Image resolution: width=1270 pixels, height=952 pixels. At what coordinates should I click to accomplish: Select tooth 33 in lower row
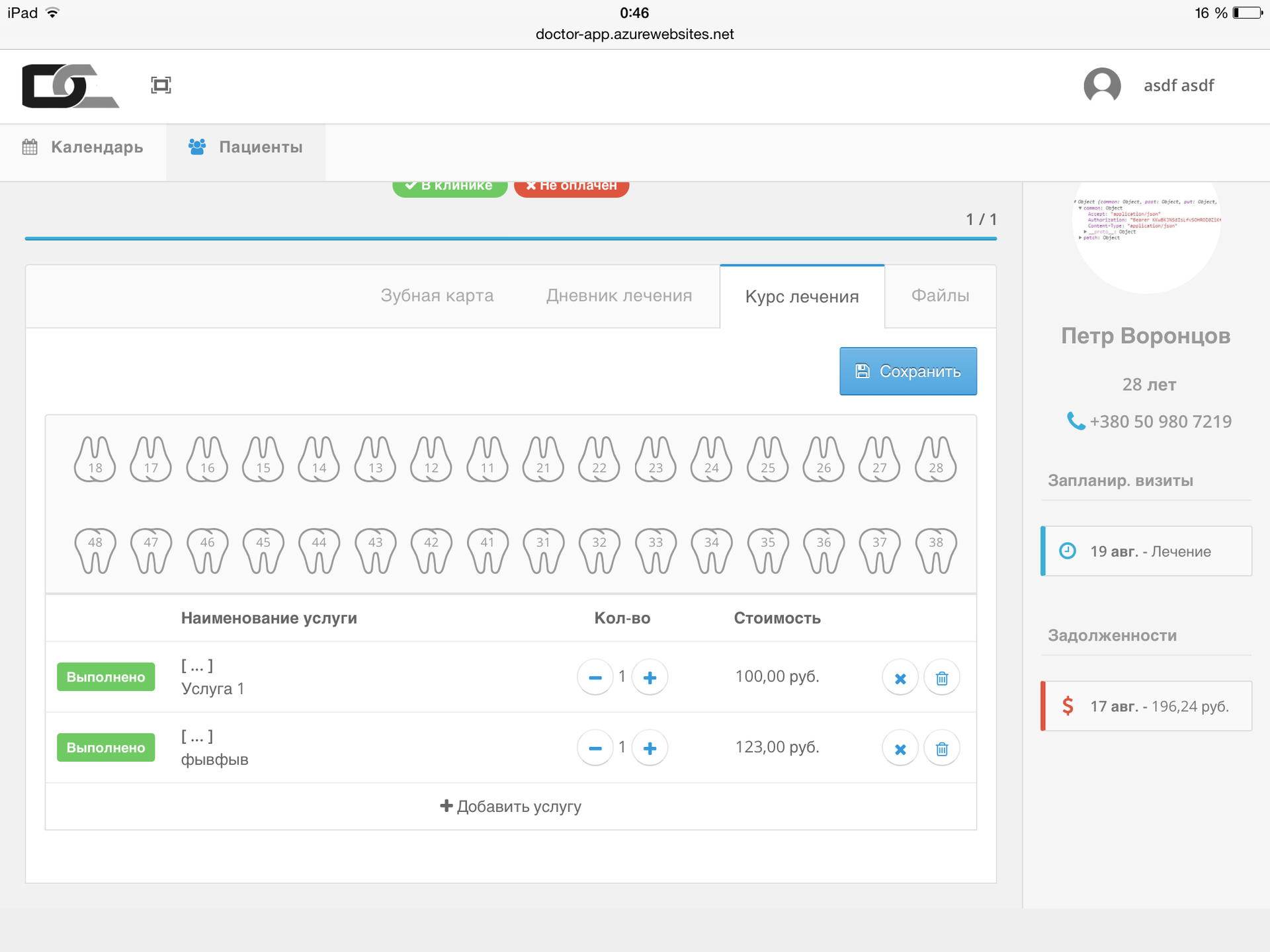pos(656,550)
